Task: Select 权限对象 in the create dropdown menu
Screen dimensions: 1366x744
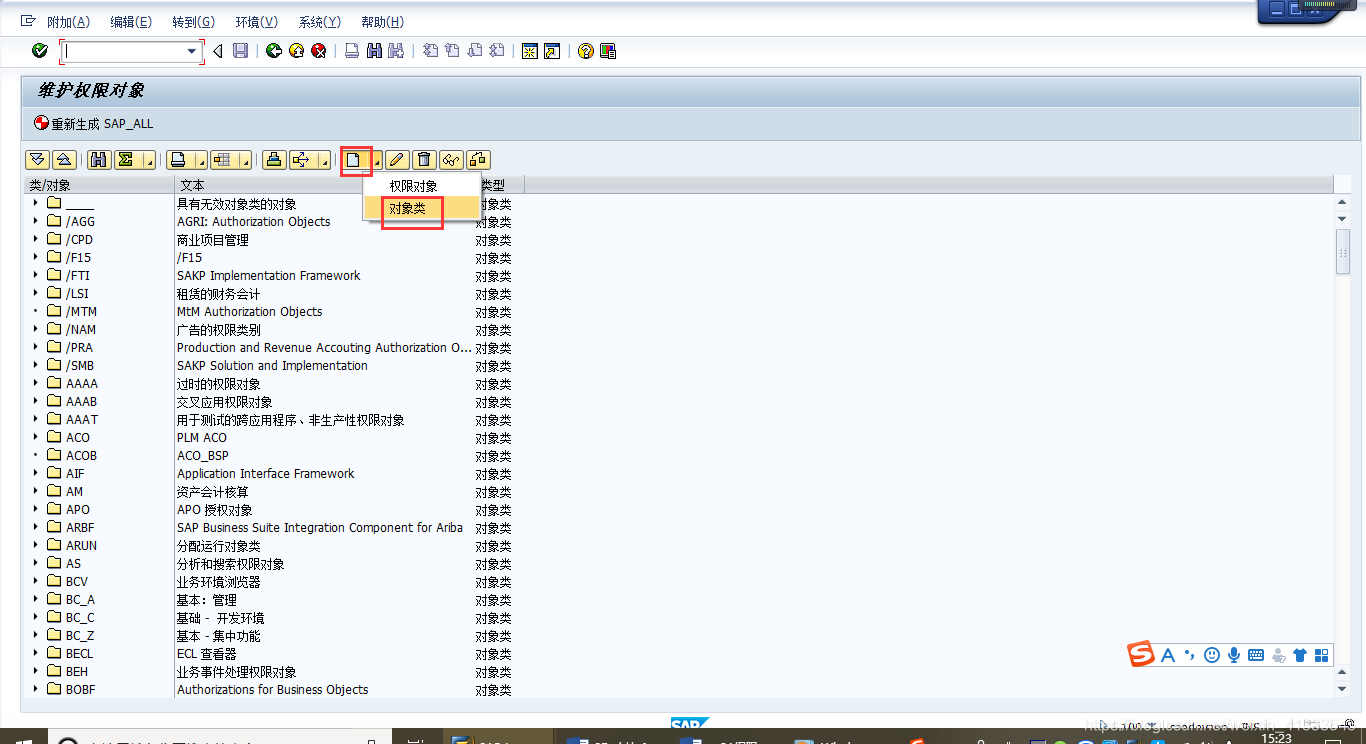Action: point(421,186)
